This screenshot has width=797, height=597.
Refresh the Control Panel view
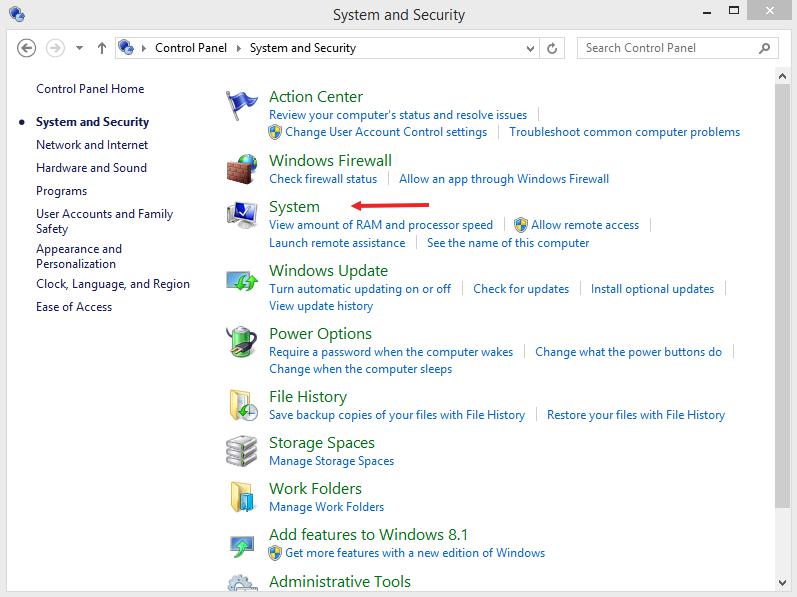point(552,48)
